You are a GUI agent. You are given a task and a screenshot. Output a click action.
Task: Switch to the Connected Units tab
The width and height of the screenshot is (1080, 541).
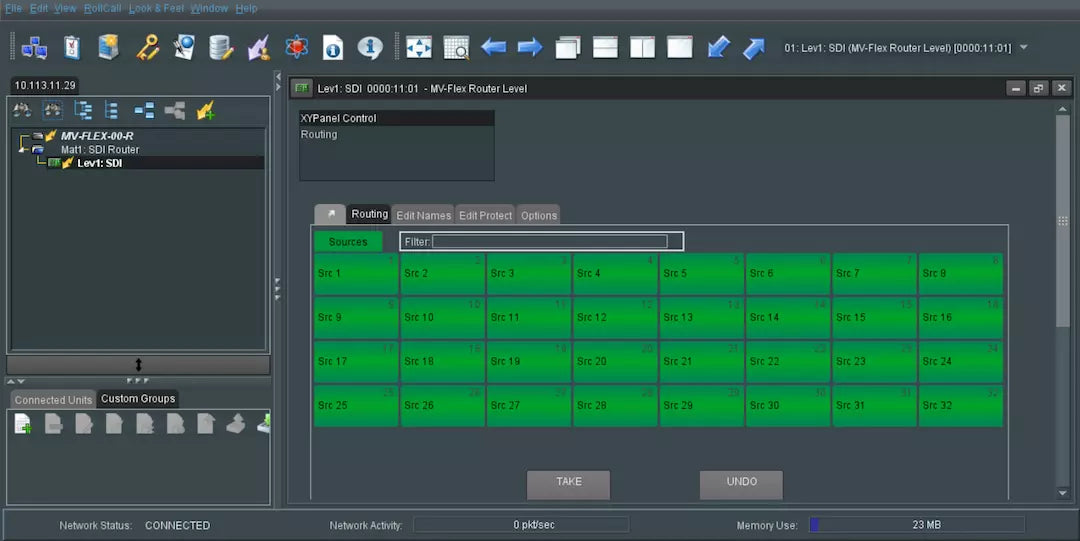coord(53,400)
